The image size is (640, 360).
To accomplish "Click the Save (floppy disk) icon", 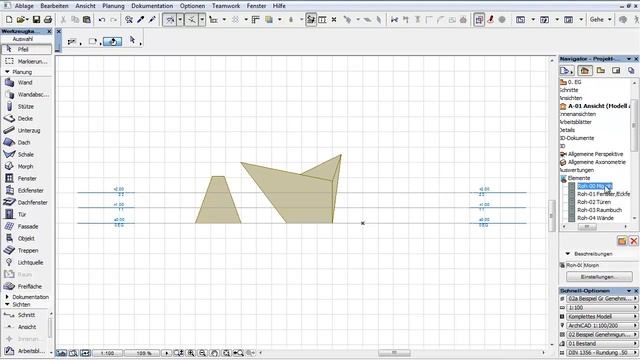I will [36, 19].
